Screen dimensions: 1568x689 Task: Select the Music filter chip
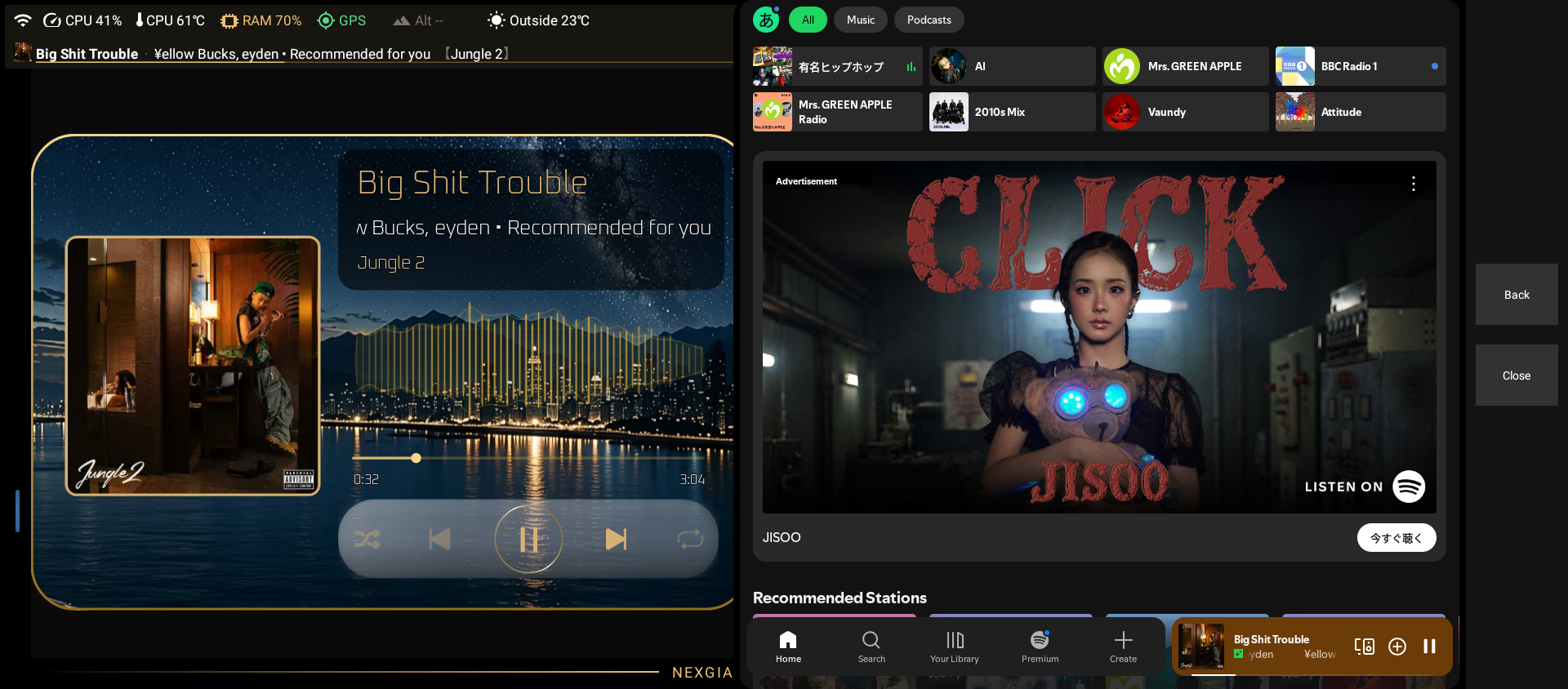[861, 20]
